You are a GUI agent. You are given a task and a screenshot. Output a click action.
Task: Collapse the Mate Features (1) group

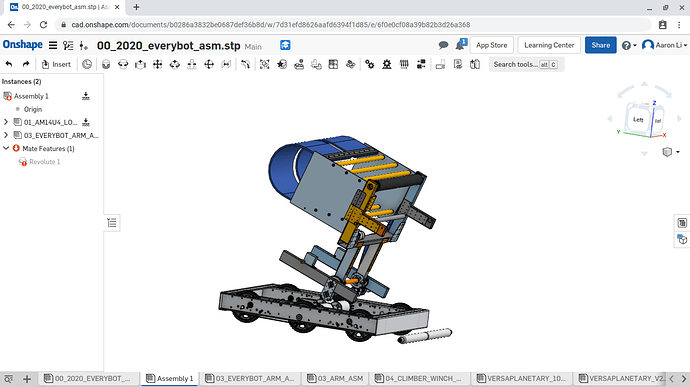(x=6, y=148)
